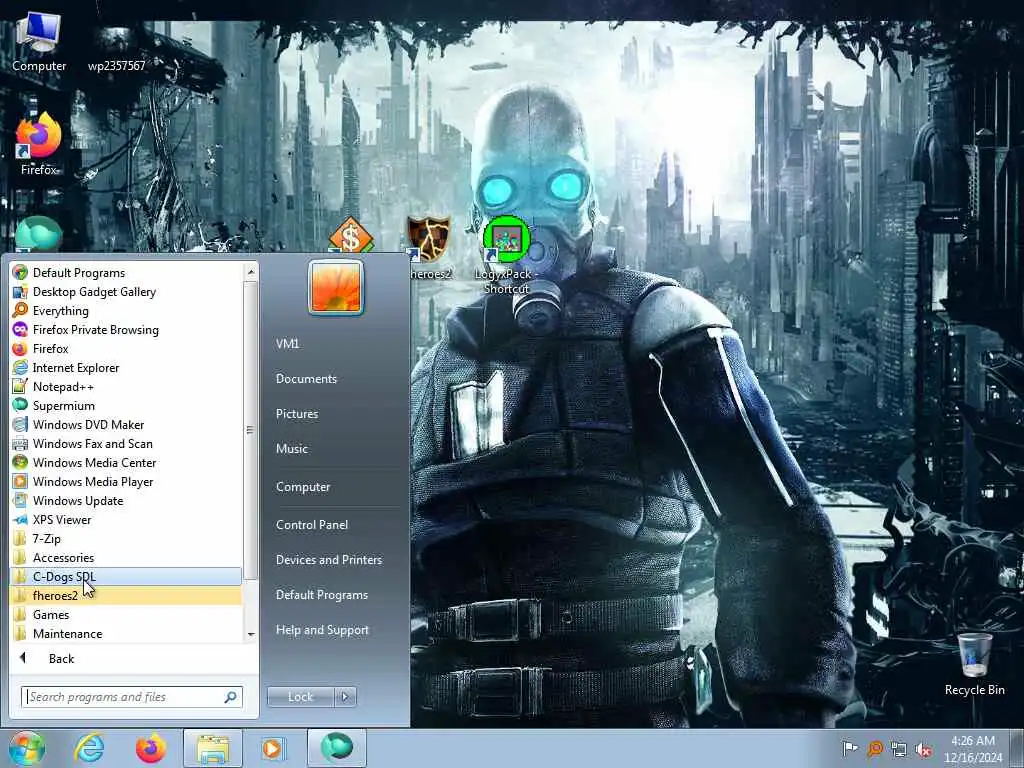Click the magnifier icon in the search box
This screenshot has height=768, width=1024.
pyautogui.click(x=231, y=697)
